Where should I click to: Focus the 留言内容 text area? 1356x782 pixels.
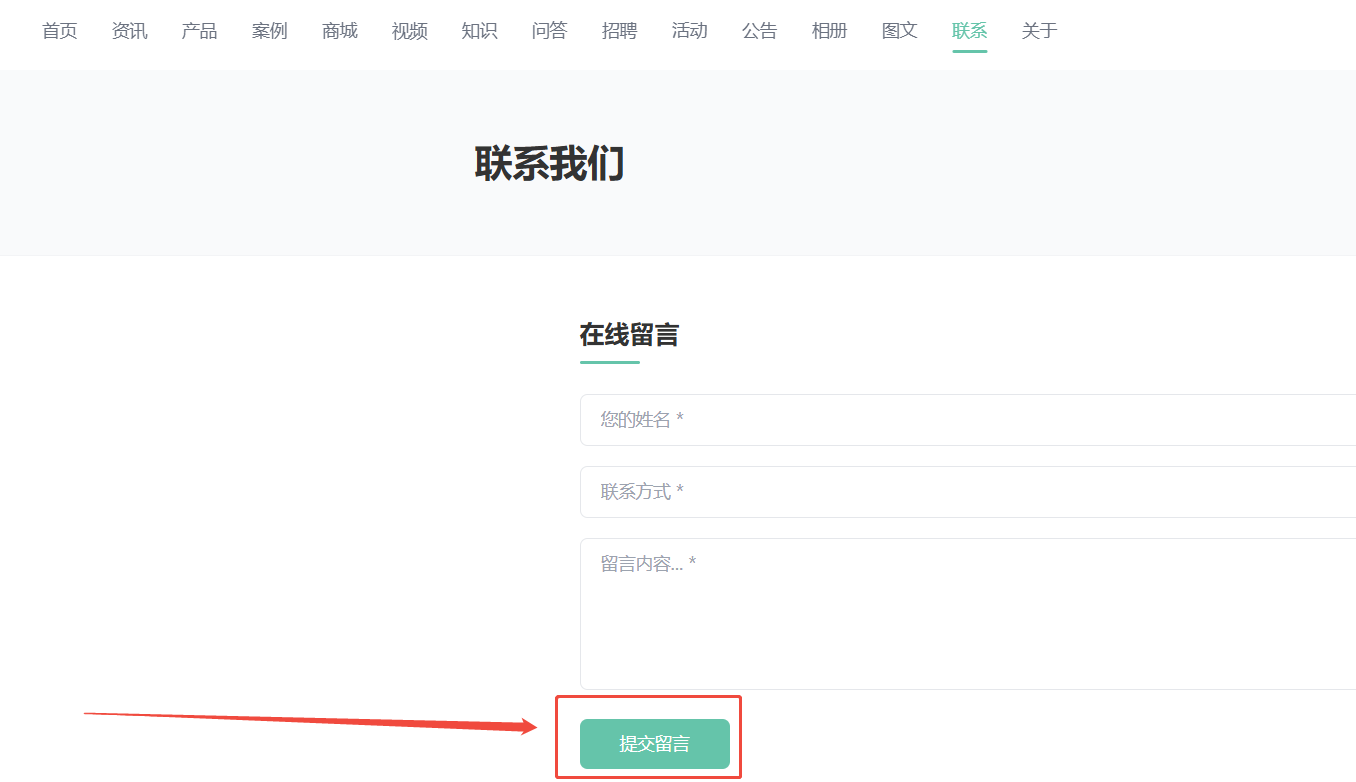point(968,614)
